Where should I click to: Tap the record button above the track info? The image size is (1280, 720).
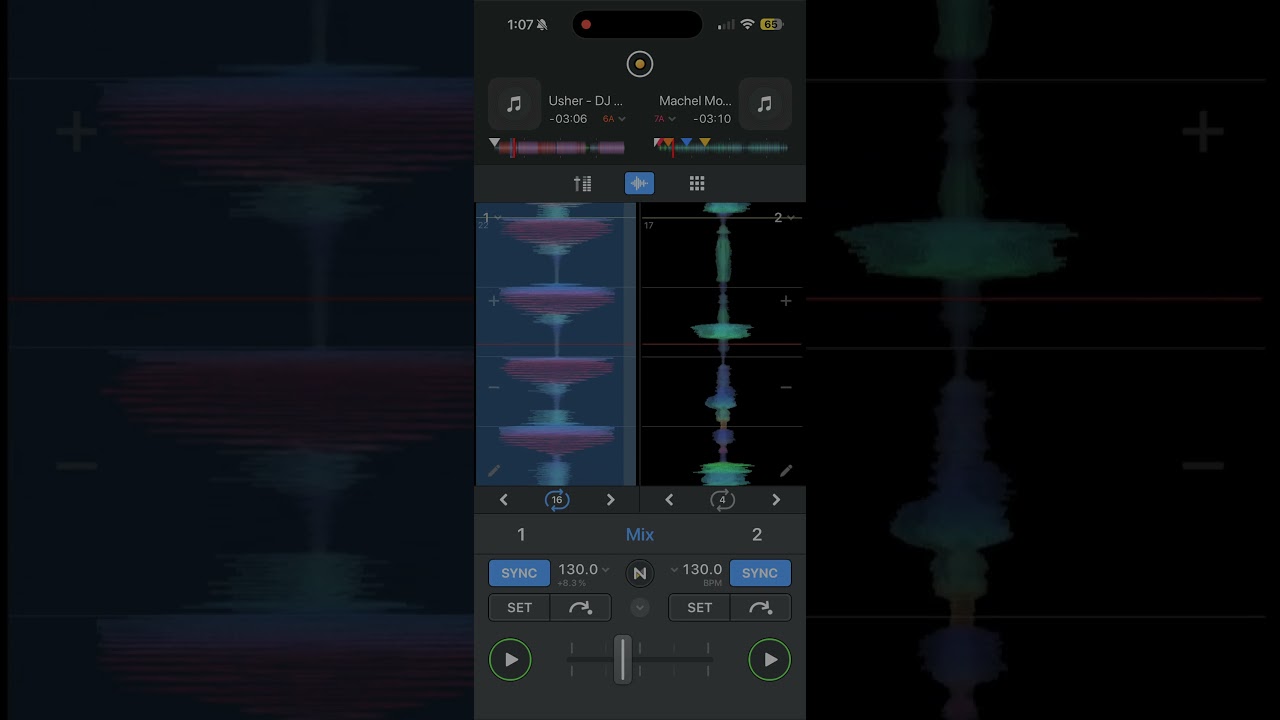tap(639, 64)
